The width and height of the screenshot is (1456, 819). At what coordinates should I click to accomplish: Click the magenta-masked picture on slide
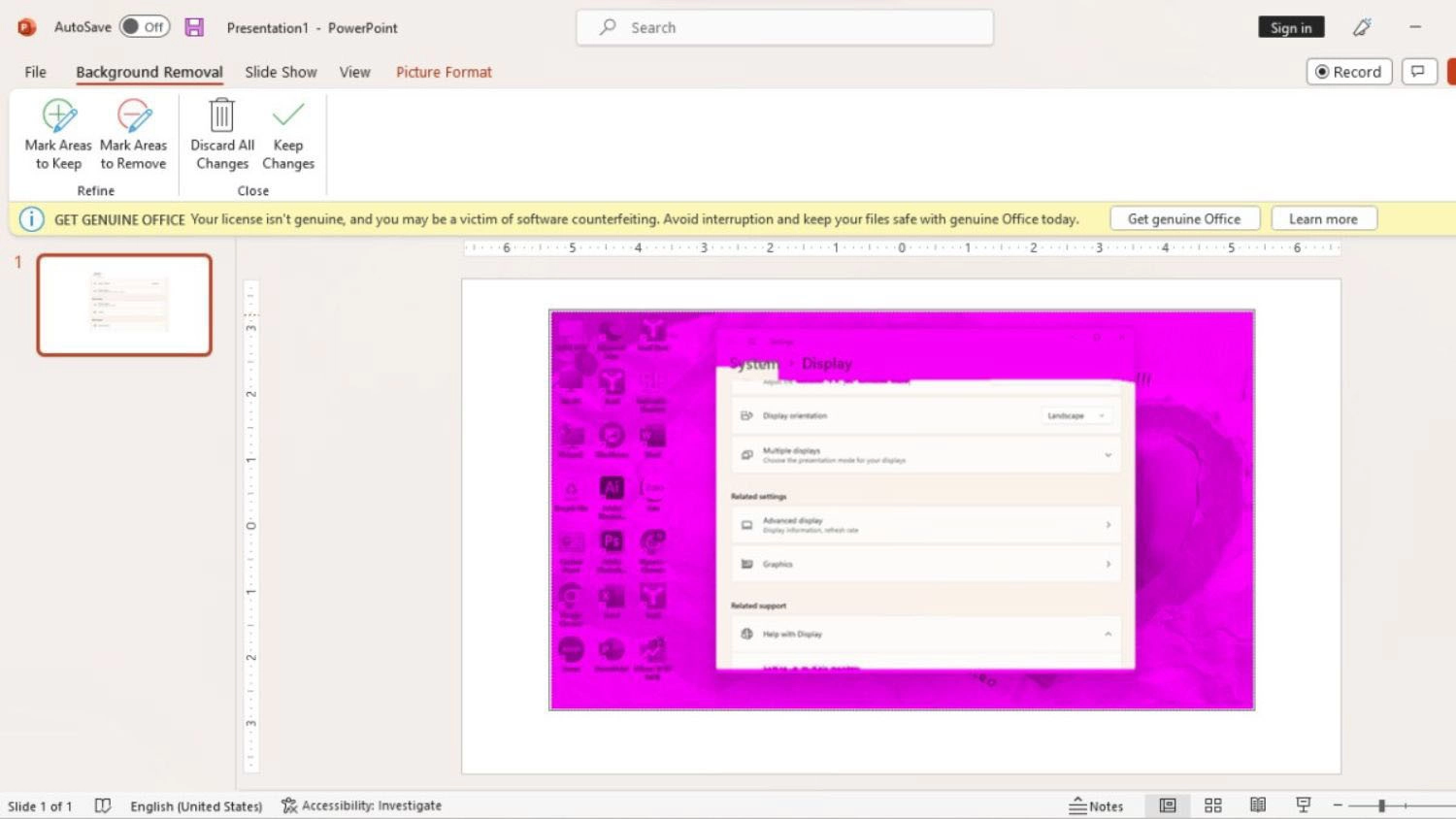902,510
